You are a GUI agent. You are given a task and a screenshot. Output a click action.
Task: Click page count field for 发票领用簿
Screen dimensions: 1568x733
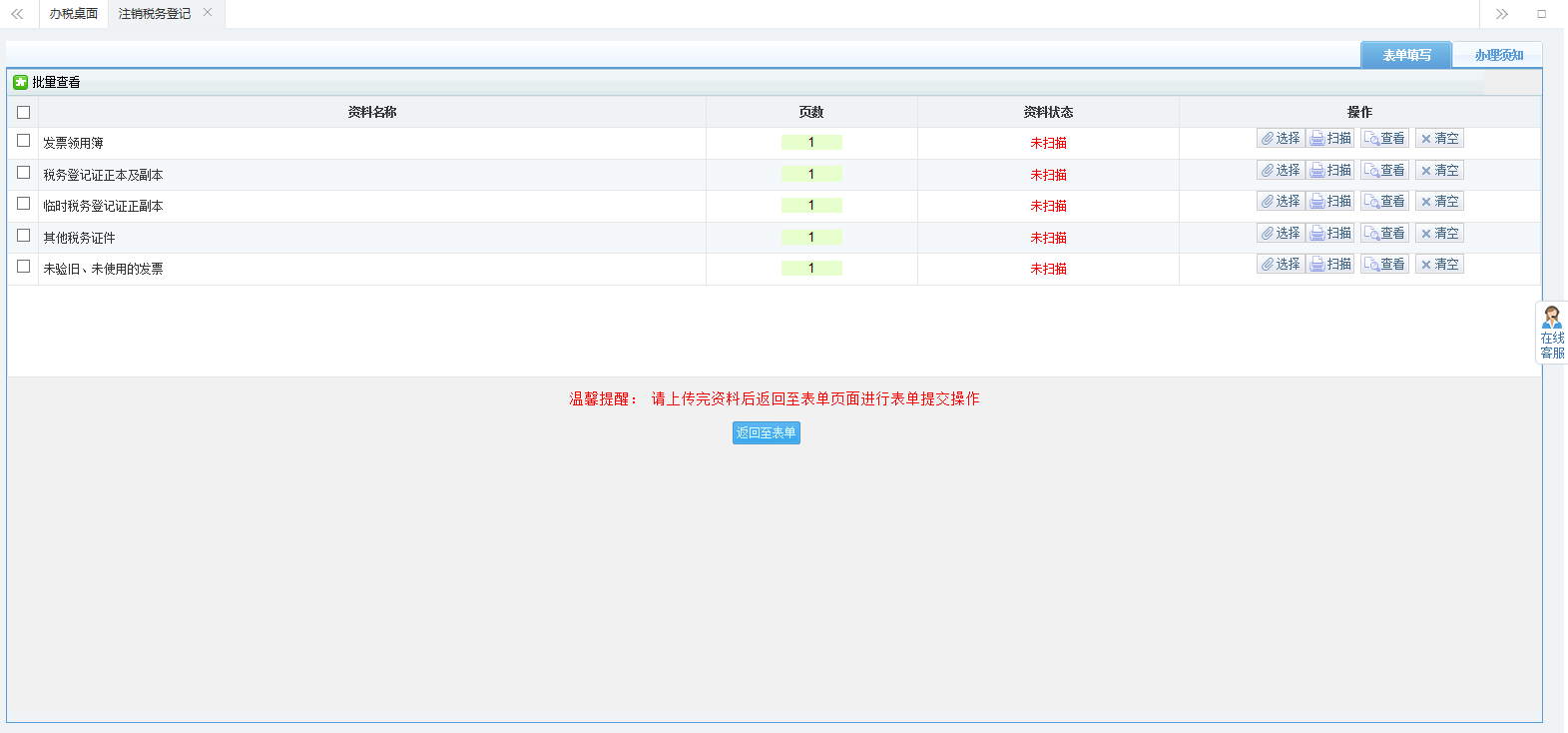811,143
